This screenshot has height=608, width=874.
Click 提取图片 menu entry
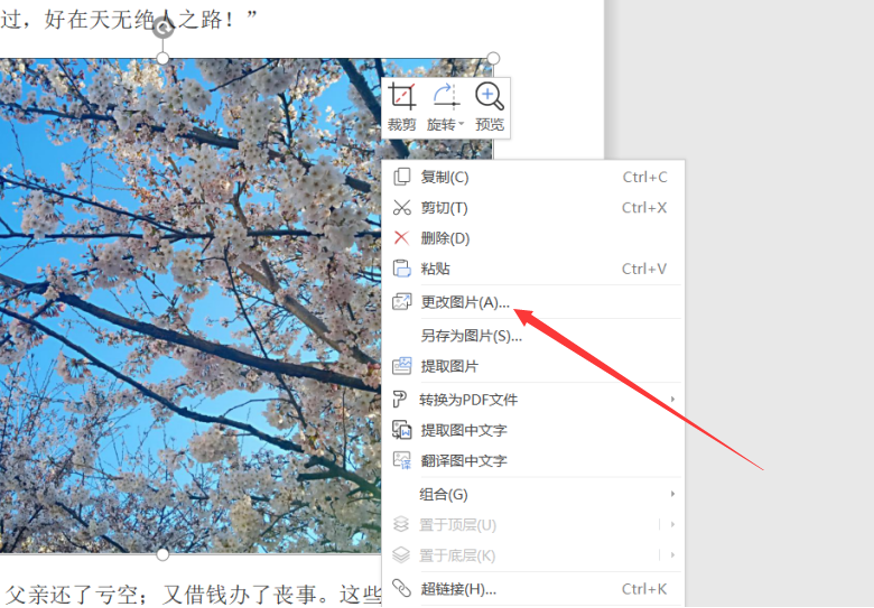pyautogui.click(x=533, y=366)
